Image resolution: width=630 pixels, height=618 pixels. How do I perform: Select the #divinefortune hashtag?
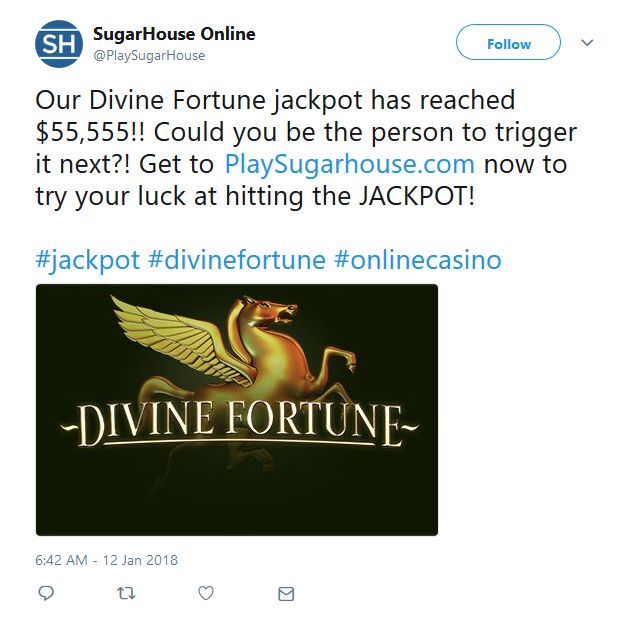237,260
